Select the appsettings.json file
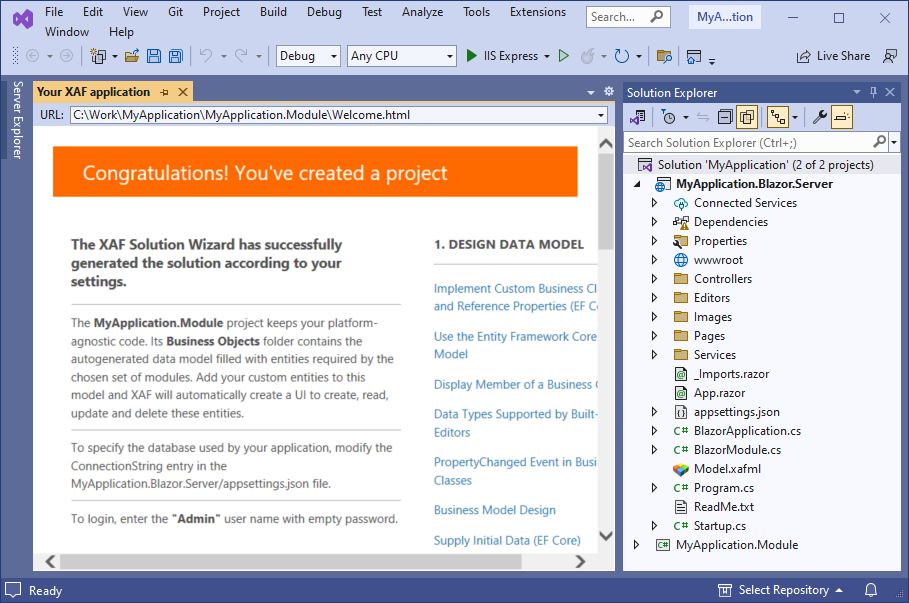909x603 pixels. point(736,412)
